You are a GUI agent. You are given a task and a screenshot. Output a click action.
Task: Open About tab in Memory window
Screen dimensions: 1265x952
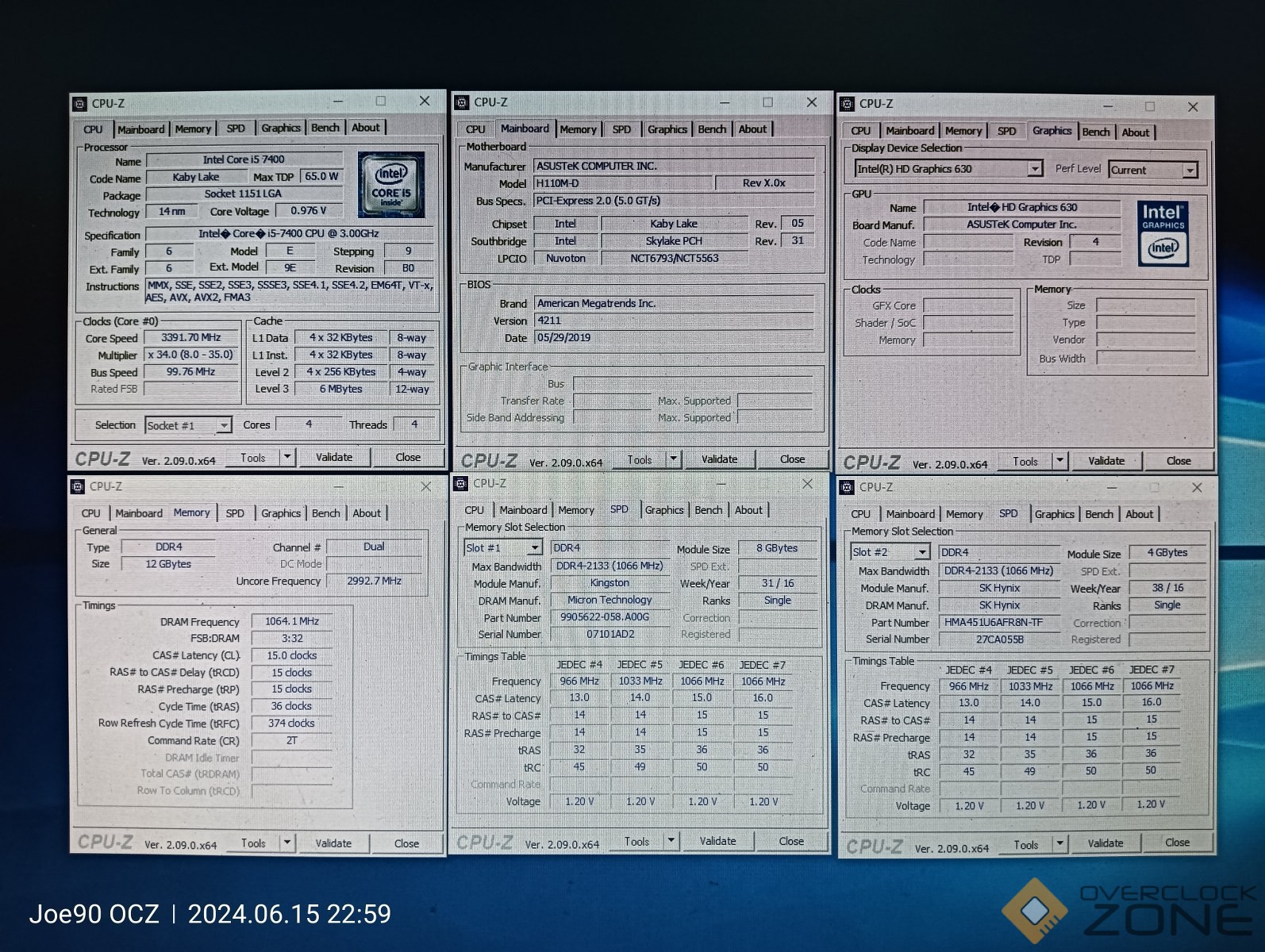(x=367, y=513)
